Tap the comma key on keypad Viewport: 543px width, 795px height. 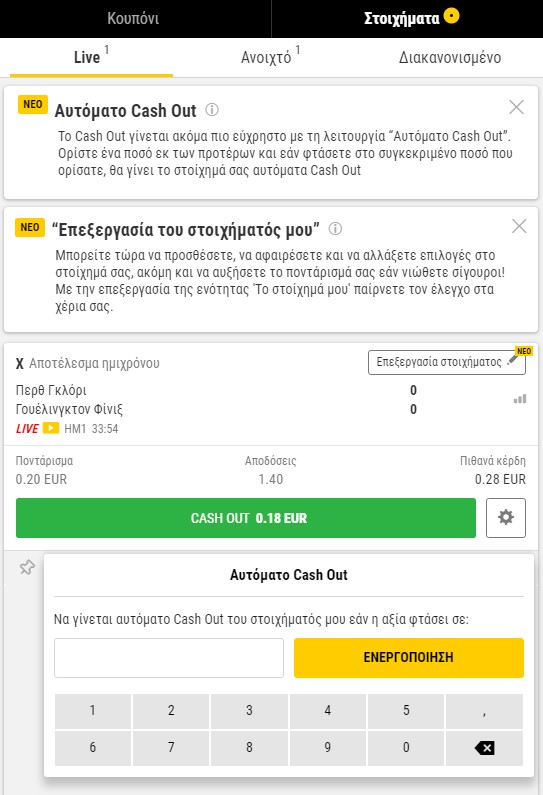point(484,710)
